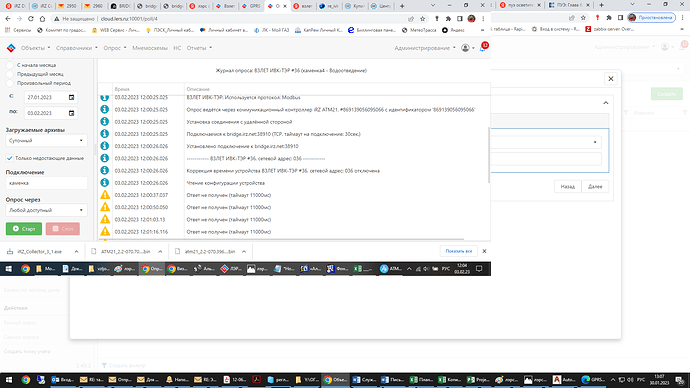Expand the 'Администрирование' menu
Screen dimensions: 690x388
(x=425, y=48)
